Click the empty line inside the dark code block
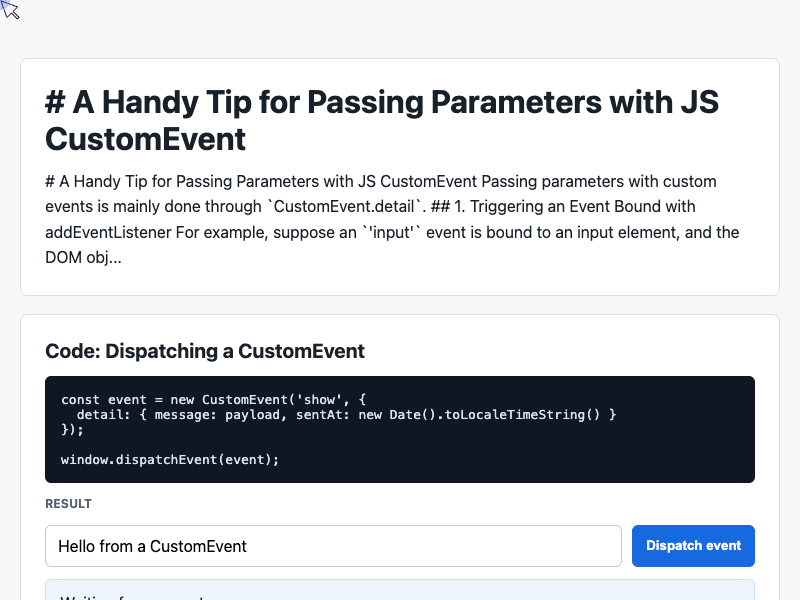 tap(399, 444)
